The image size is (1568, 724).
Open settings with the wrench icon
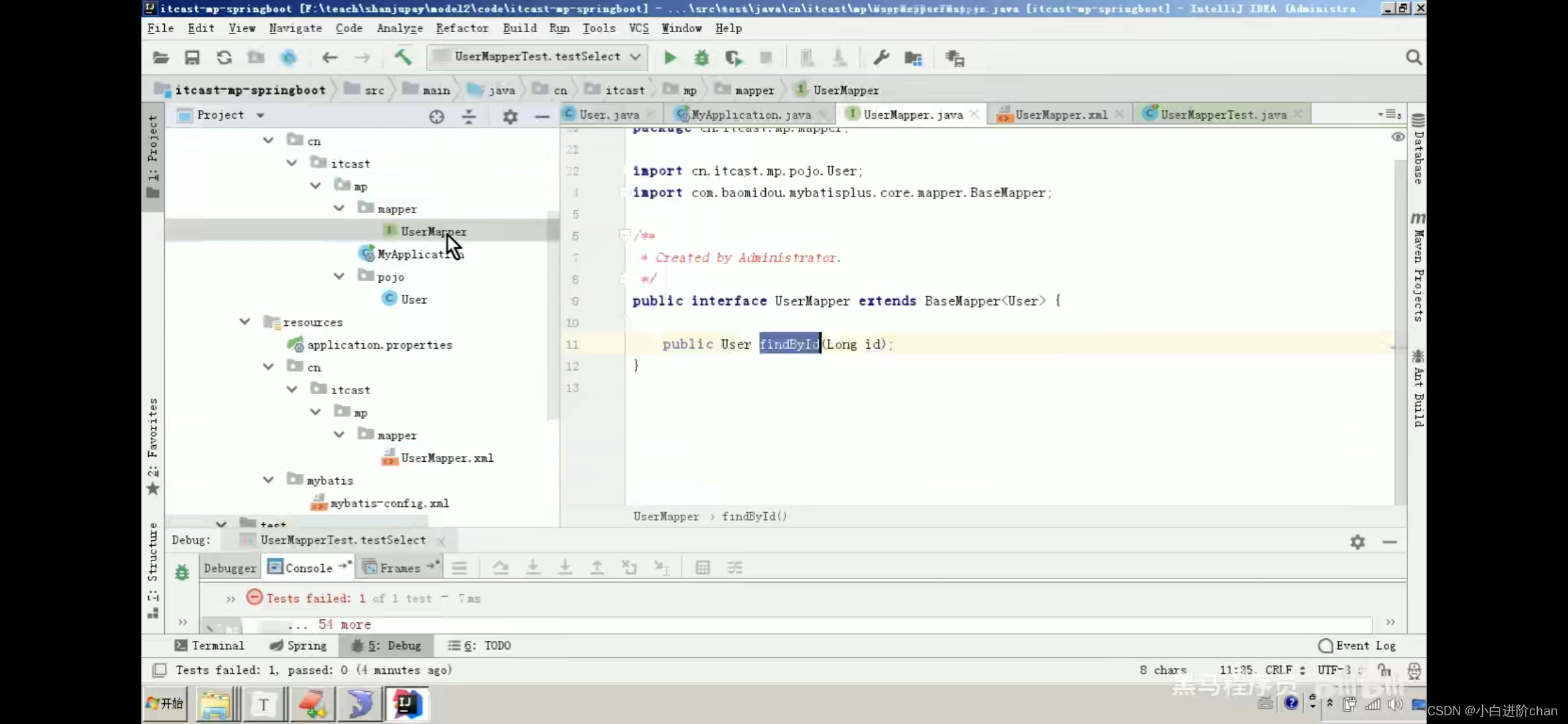(881, 58)
